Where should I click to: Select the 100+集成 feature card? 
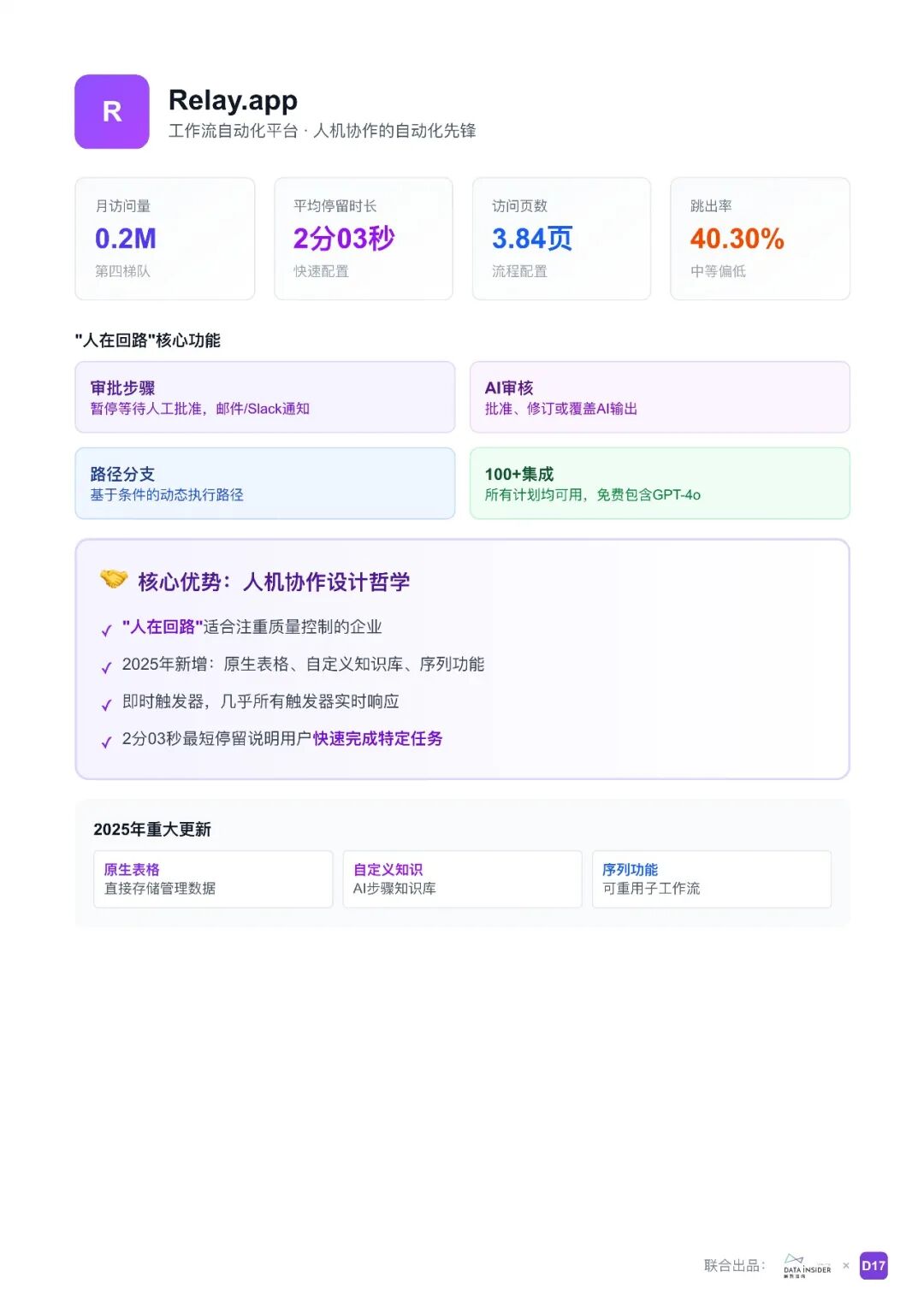(660, 483)
